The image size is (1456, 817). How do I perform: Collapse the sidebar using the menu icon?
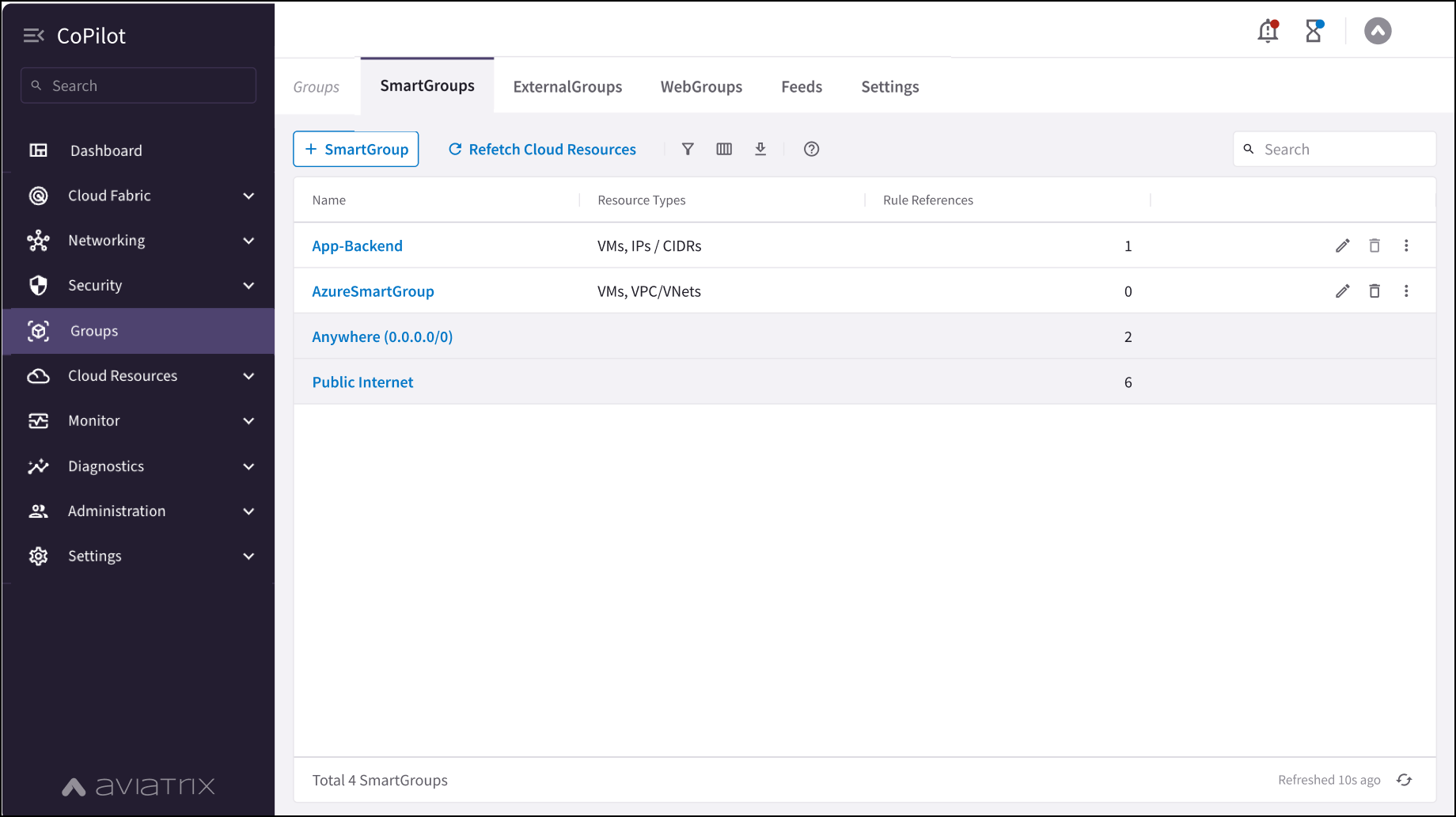tap(33, 36)
